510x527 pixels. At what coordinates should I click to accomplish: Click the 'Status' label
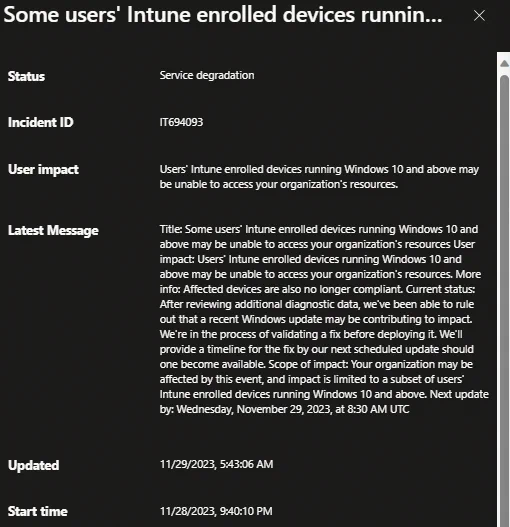(26, 76)
